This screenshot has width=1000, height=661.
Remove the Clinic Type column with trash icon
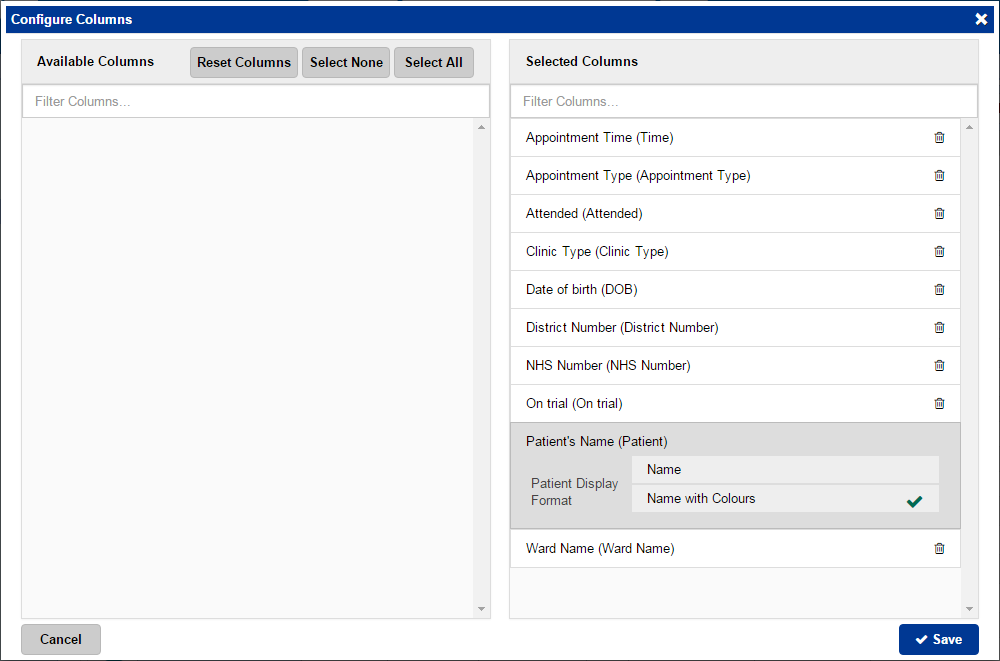point(939,252)
